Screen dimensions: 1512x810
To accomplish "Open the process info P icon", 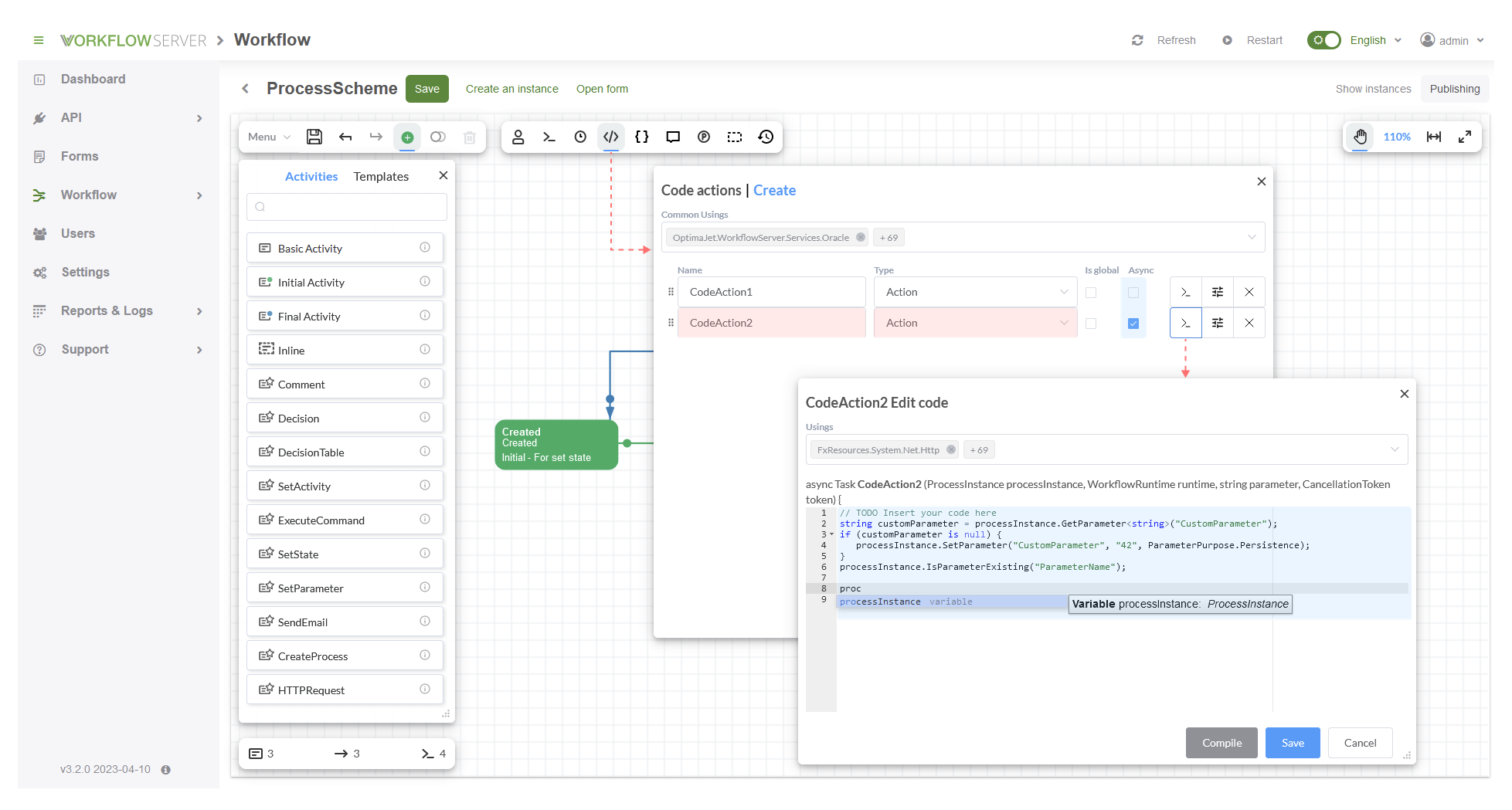I will click(704, 137).
